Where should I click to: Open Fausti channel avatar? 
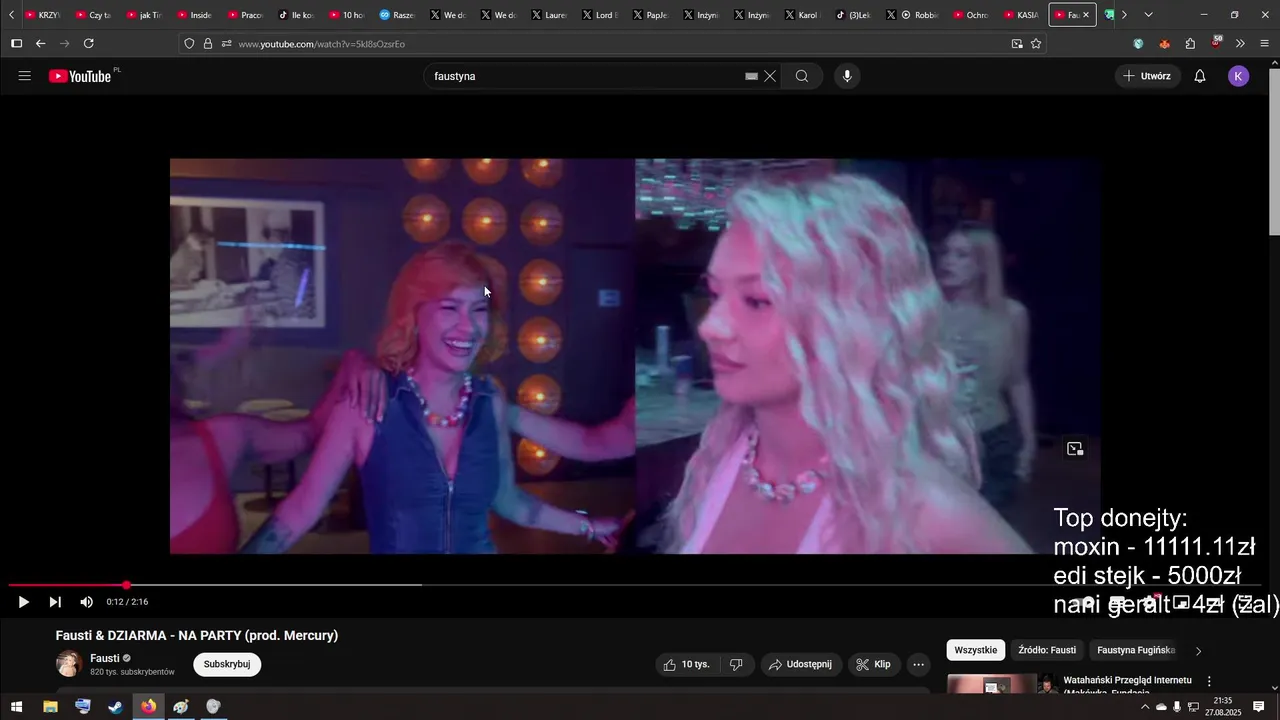click(69, 664)
